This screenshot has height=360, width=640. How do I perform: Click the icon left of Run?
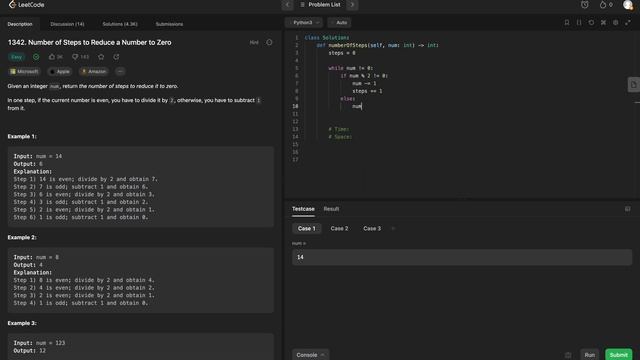(568, 355)
